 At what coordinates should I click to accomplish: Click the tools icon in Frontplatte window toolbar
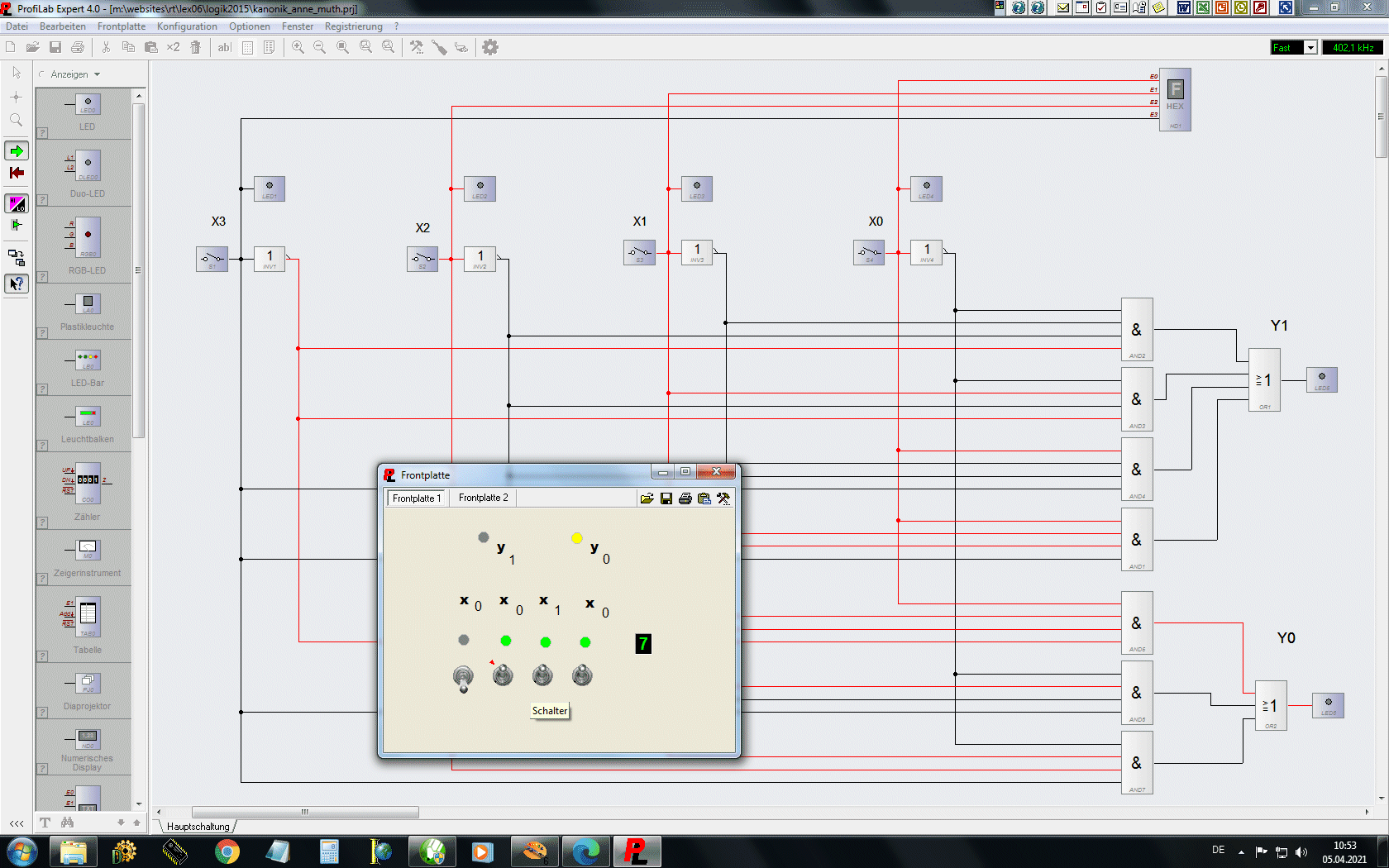723,498
